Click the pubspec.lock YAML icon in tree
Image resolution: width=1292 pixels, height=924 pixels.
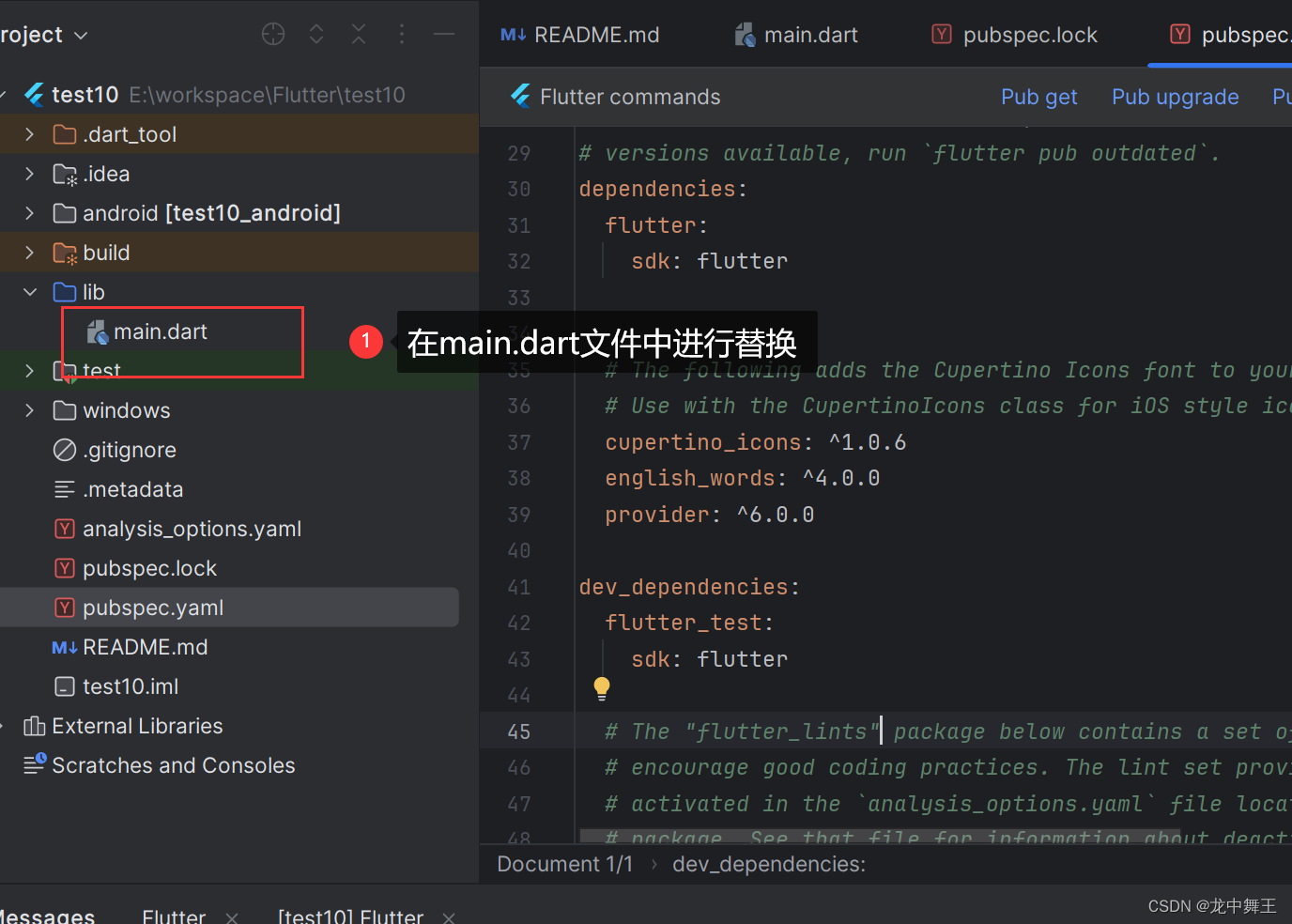pyautogui.click(x=65, y=568)
